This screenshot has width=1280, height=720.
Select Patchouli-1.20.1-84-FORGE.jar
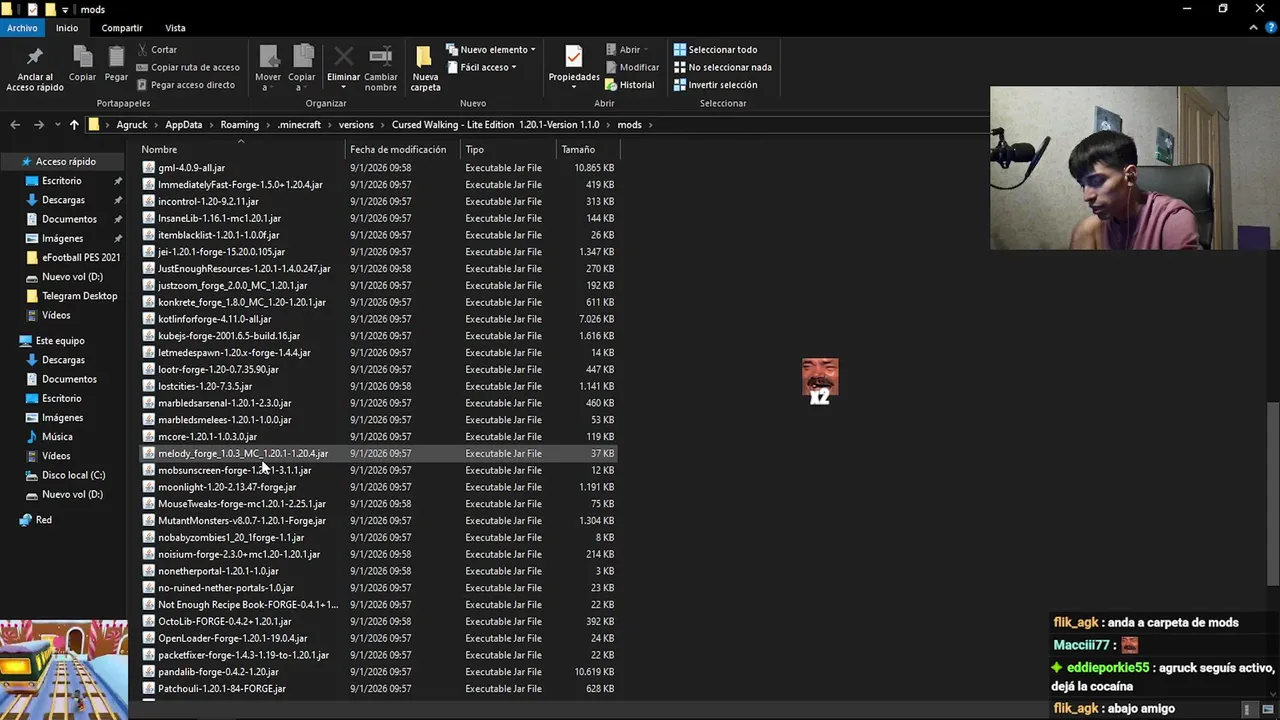coord(378,689)
